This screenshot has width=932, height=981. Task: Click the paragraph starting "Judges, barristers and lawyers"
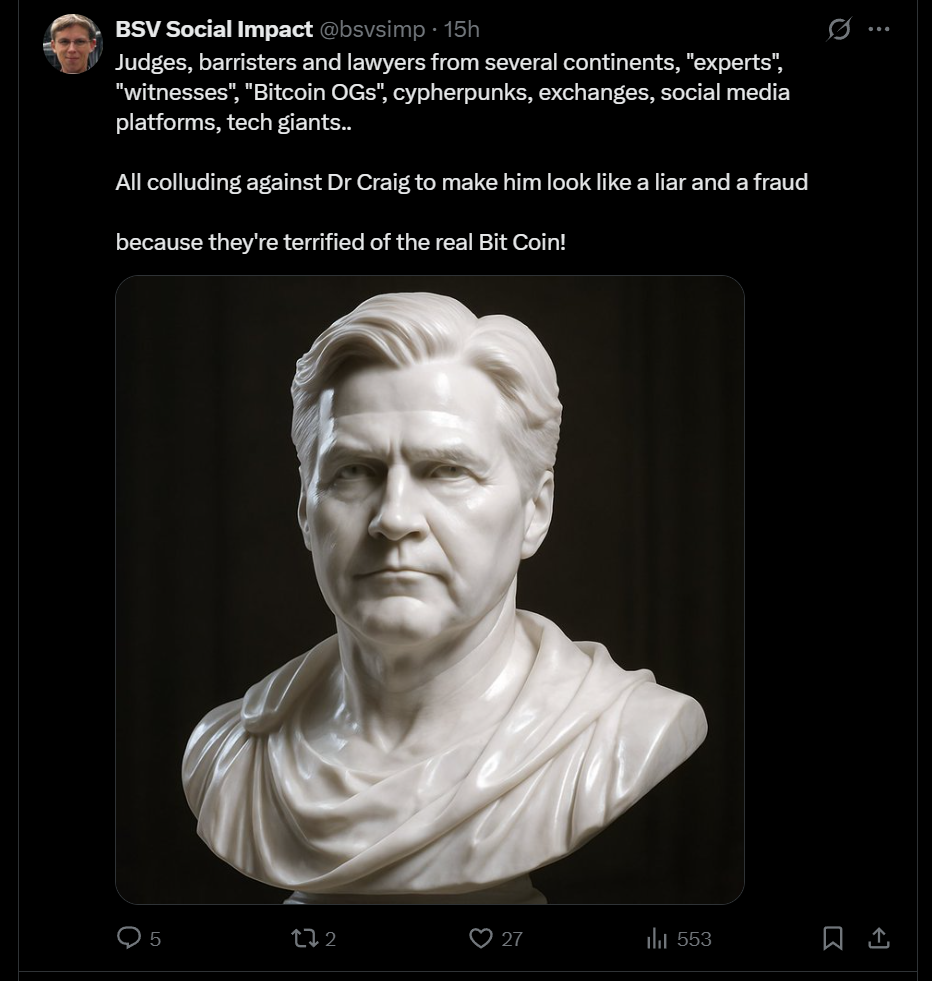(x=452, y=92)
